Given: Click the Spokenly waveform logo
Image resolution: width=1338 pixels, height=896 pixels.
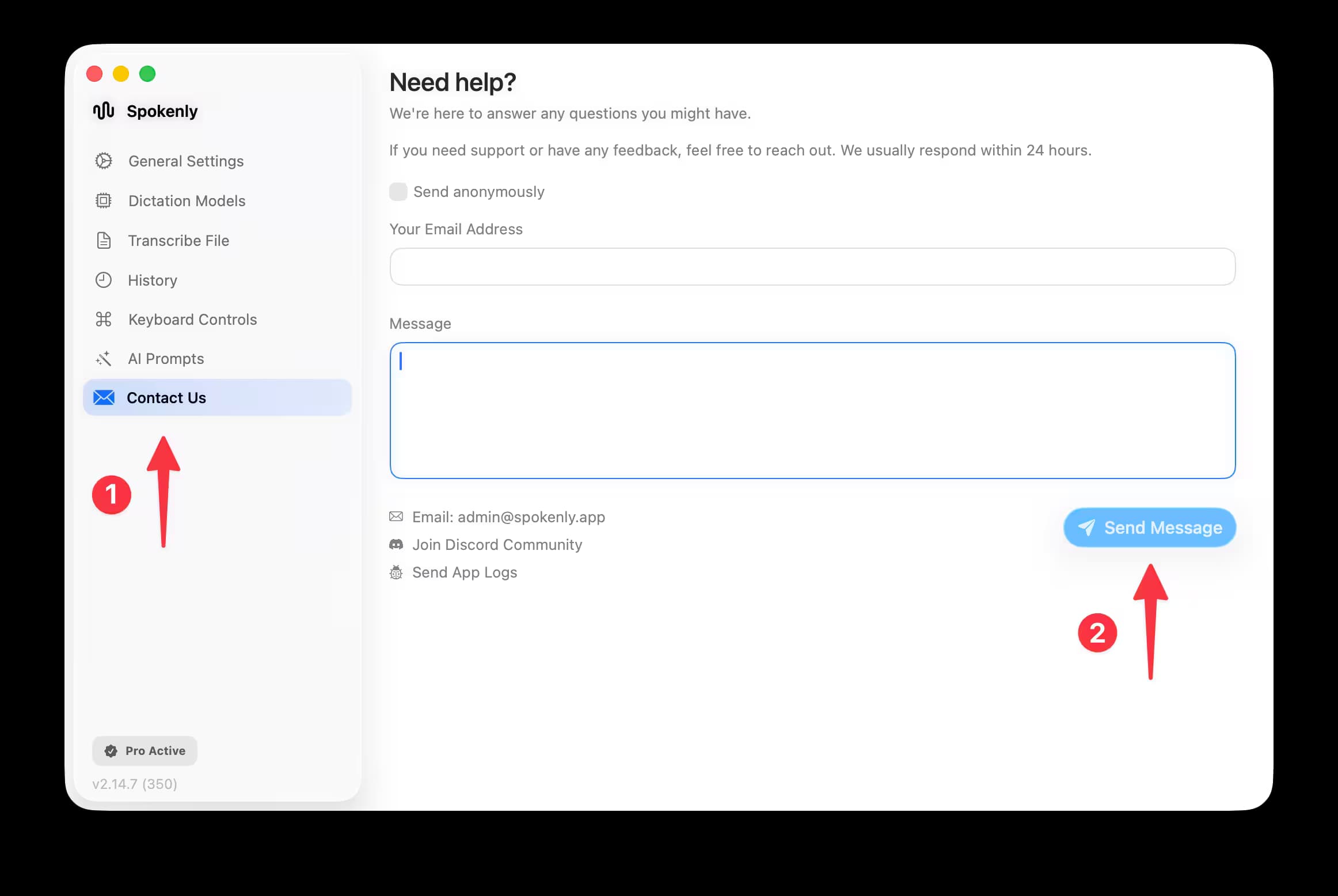Looking at the screenshot, I should click(102, 111).
